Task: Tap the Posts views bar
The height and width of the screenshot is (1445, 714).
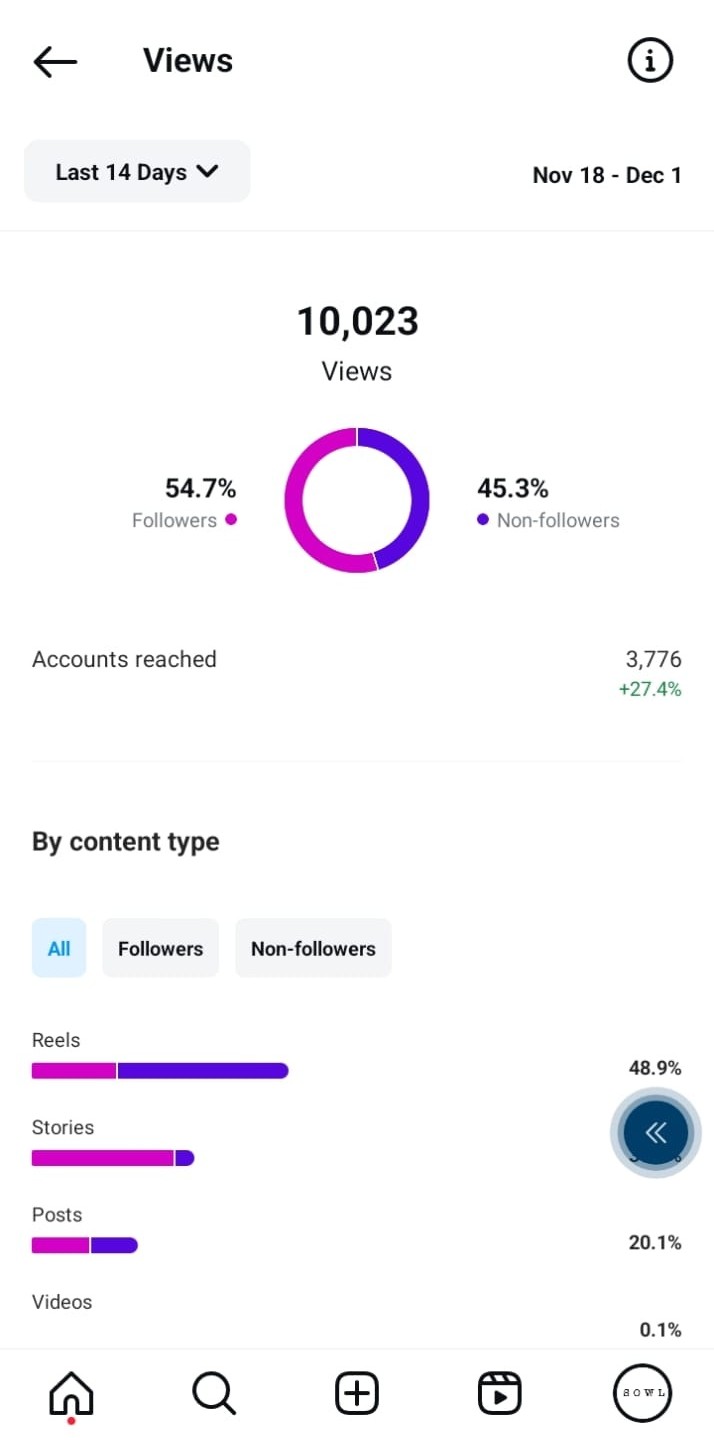Action: coord(85,1245)
